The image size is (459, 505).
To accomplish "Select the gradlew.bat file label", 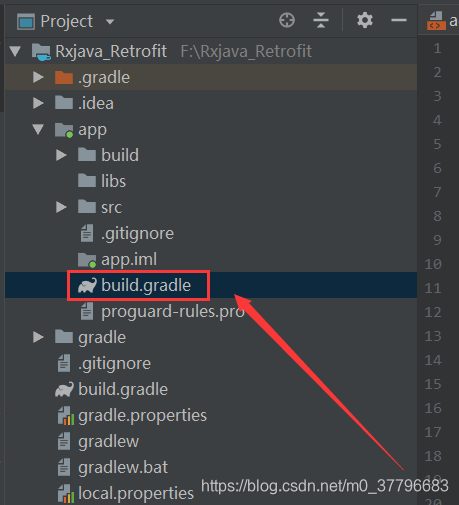I will click(x=123, y=468).
